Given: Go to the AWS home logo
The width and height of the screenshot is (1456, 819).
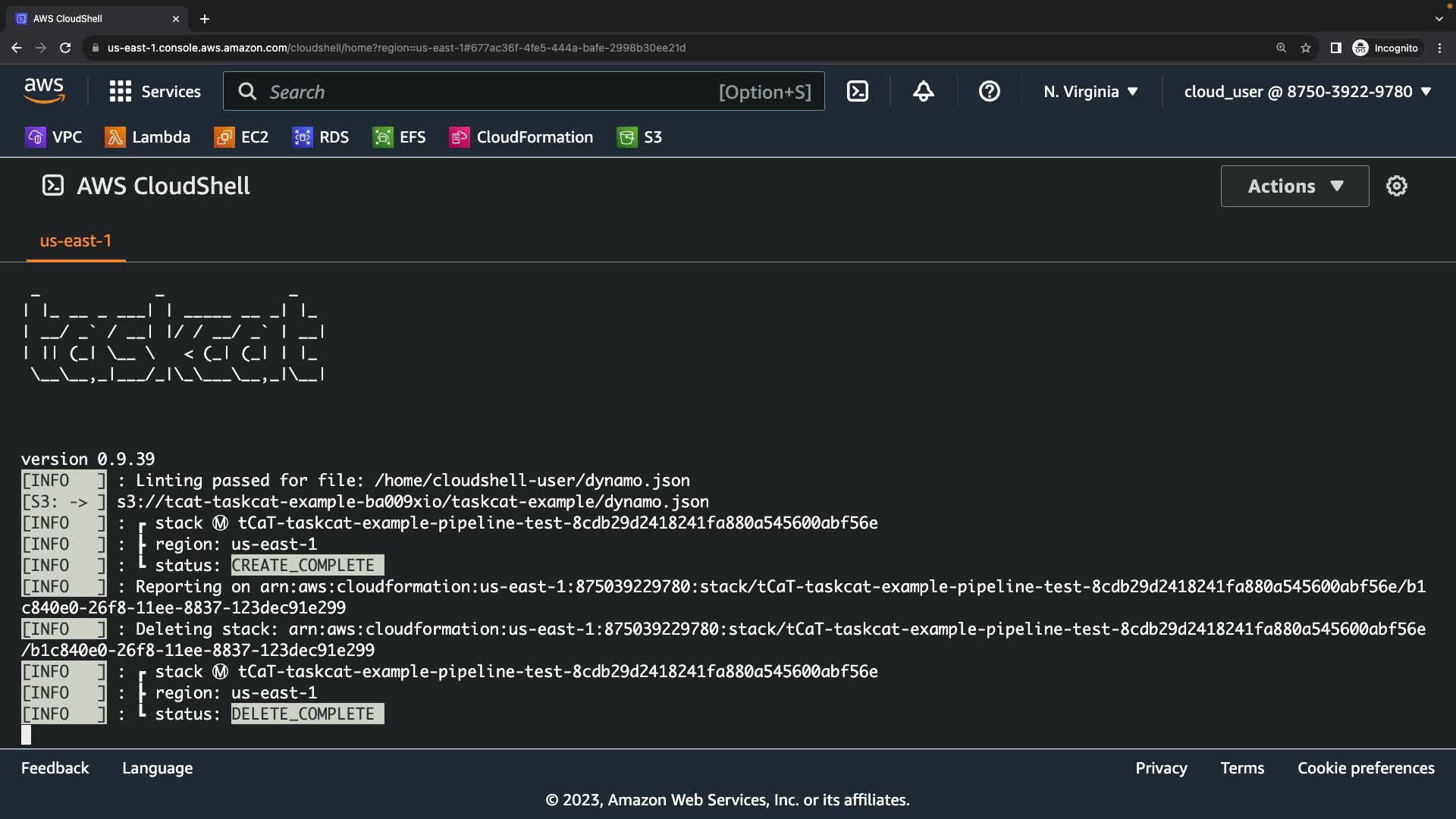Looking at the screenshot, I should coord(44,91).
